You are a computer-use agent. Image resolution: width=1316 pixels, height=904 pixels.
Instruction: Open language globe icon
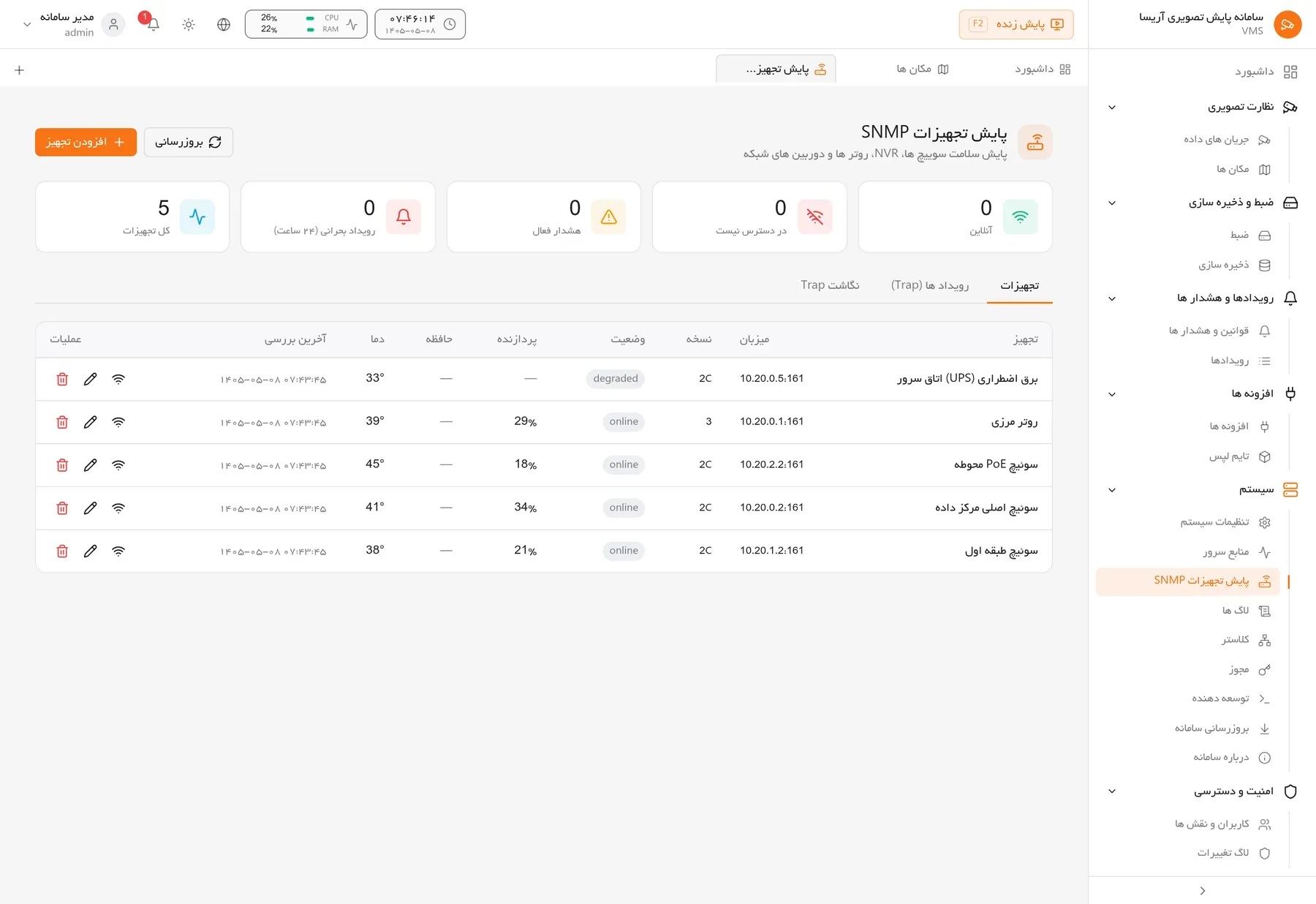click(x=224, y=24)
